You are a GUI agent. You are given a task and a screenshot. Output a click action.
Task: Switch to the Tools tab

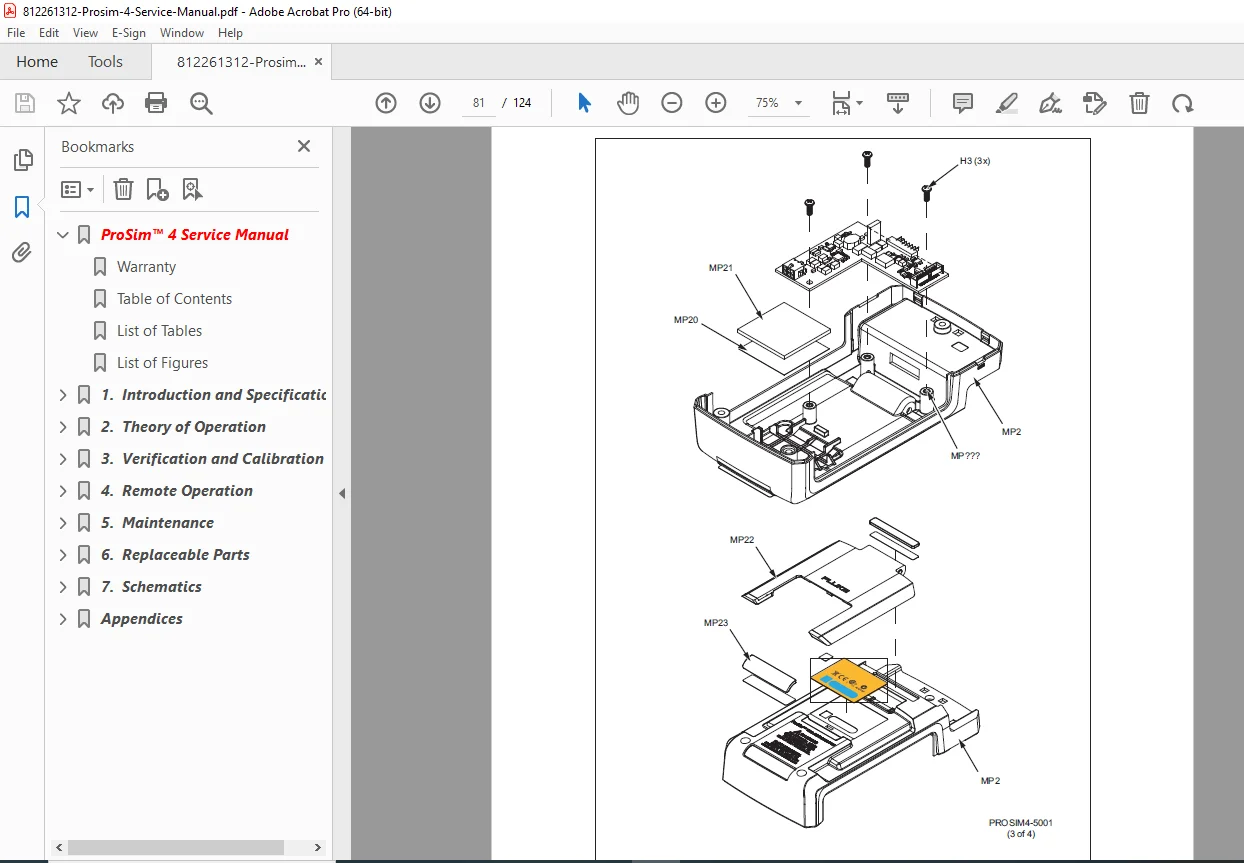click(x=105, y=62)
